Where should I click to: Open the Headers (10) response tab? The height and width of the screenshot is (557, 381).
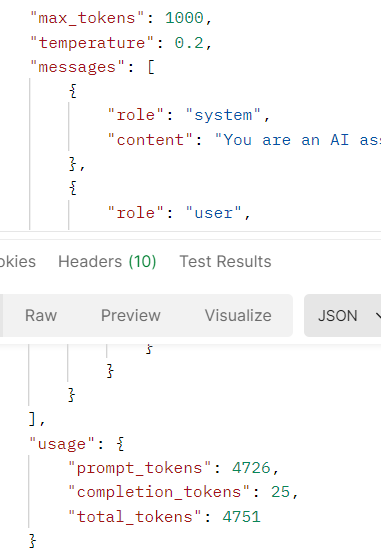[x=107, y=262]
